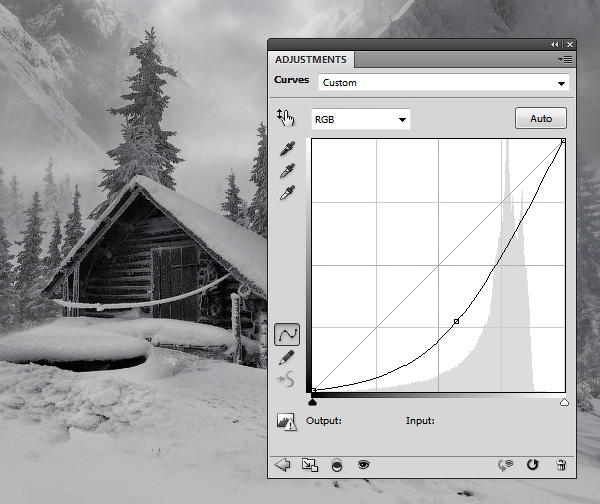This screenshot has width=600, height=504.
Task: Click the white point input slider
Action: point(564,402)
